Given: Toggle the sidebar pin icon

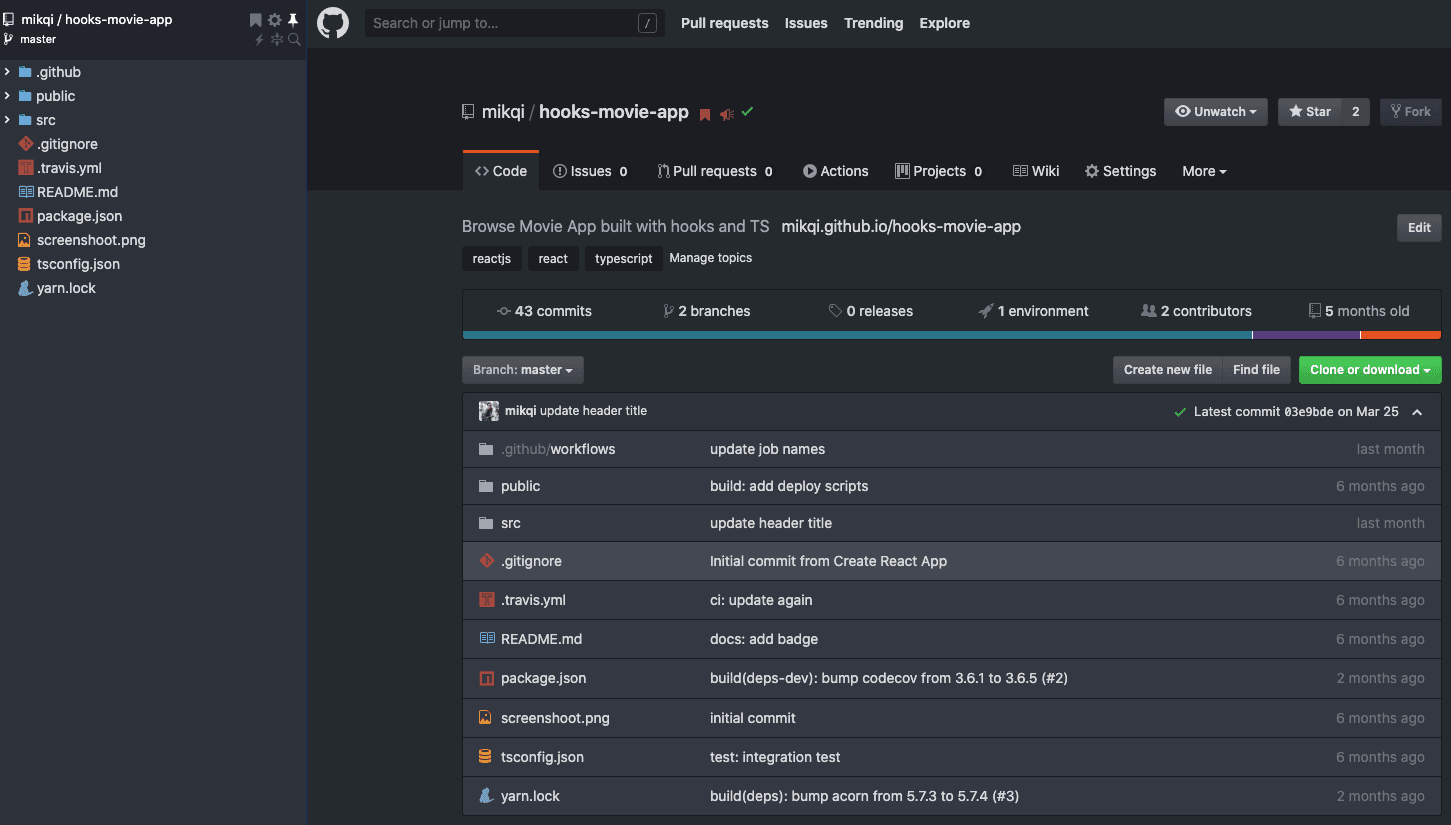Looking at the screenshot, I should 293,20.
